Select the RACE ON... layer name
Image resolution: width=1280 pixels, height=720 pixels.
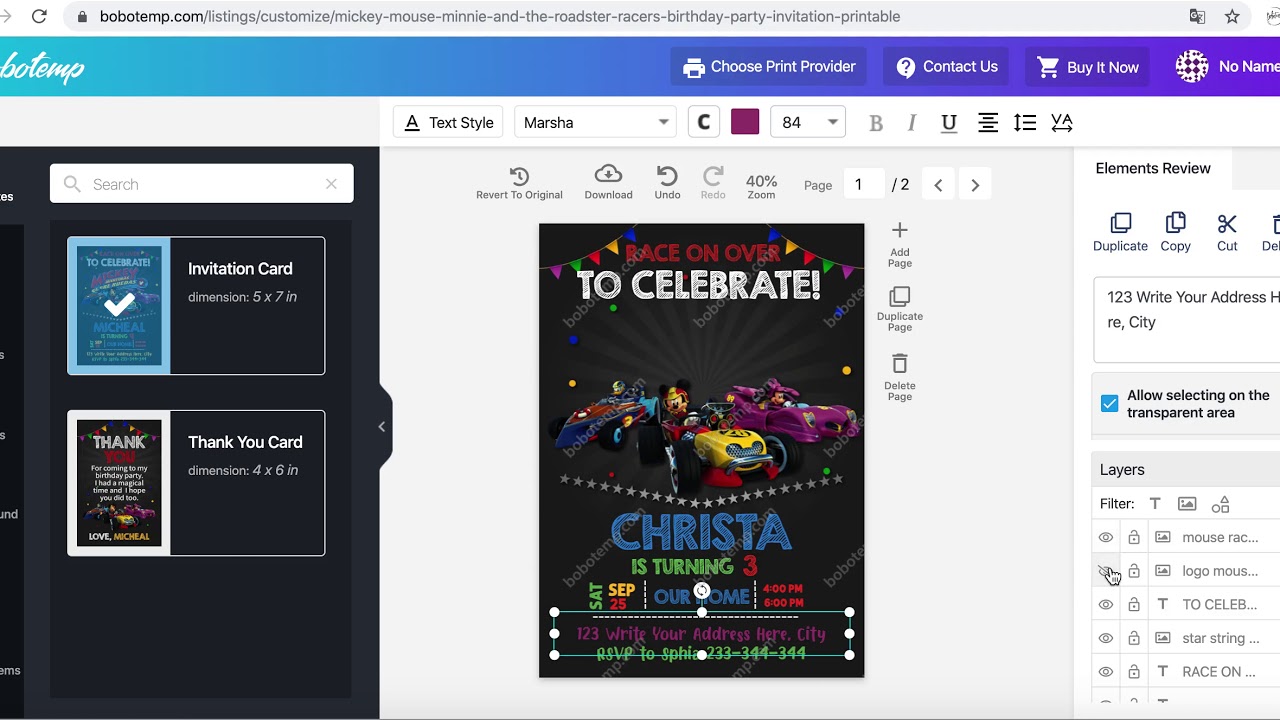tap(1218, 671)
